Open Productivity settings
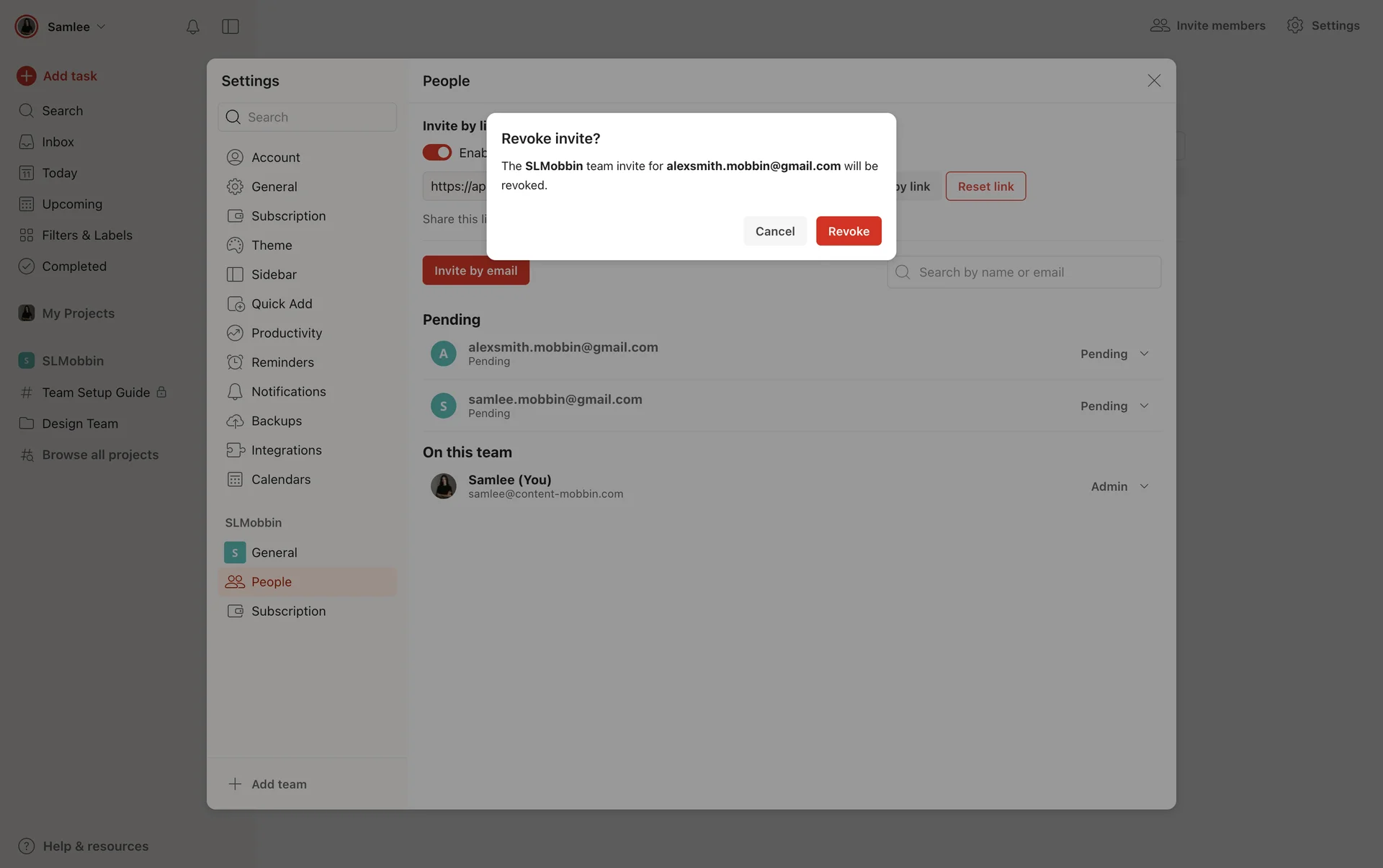The width and height of the screenshot is (1383, 868). [286, 333]
